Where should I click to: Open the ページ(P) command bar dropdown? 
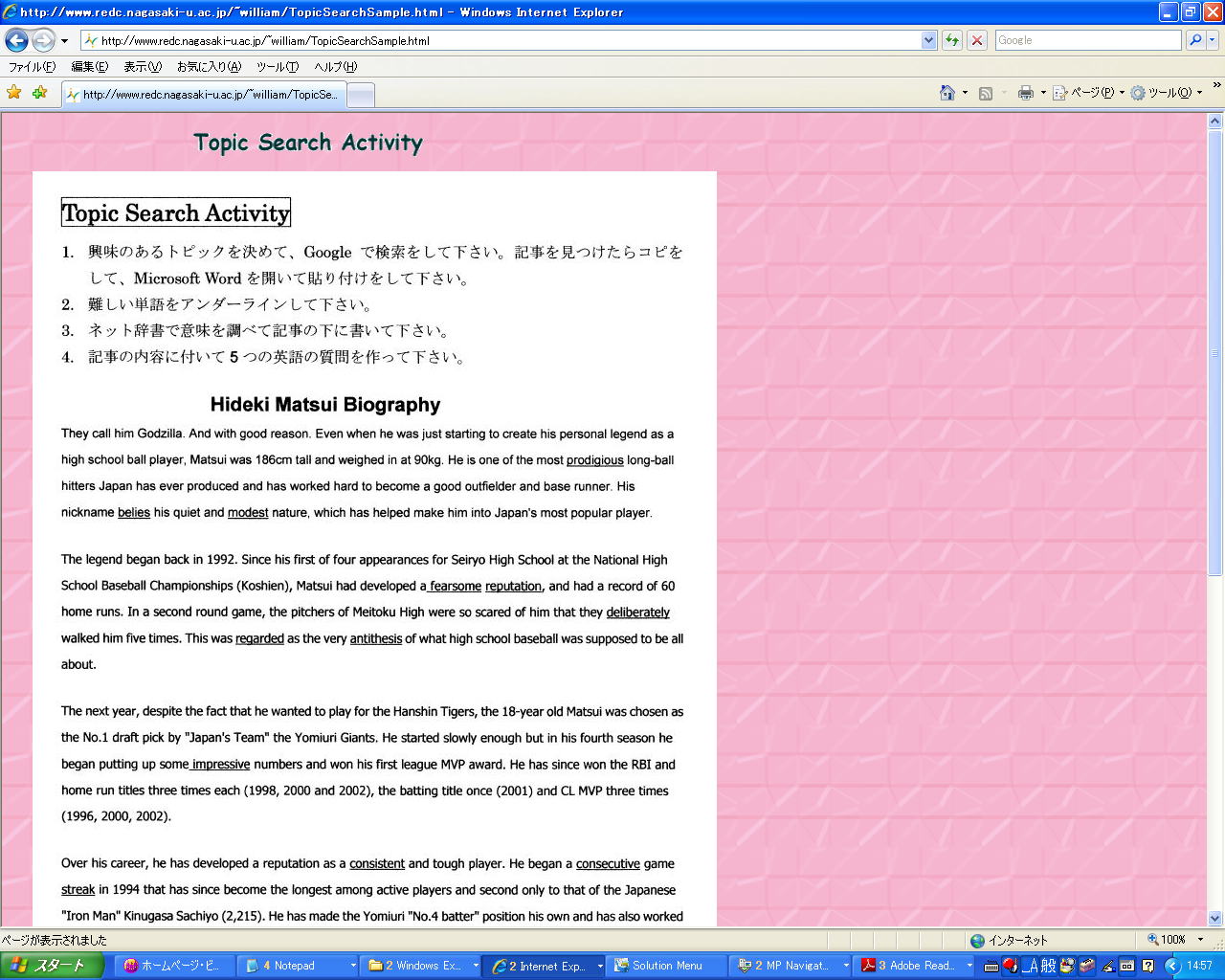pyautogui.click(x=1089, y=93)
